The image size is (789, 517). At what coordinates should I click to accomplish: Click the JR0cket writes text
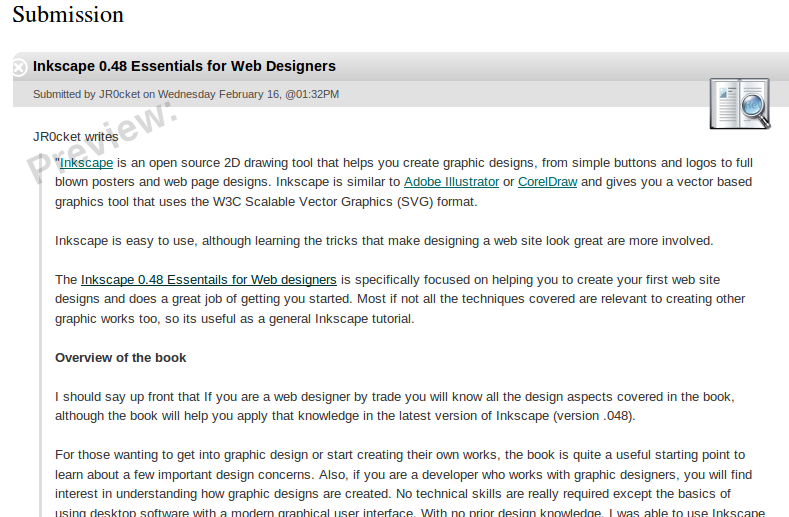pyautogui.click(x=75, y=136)
